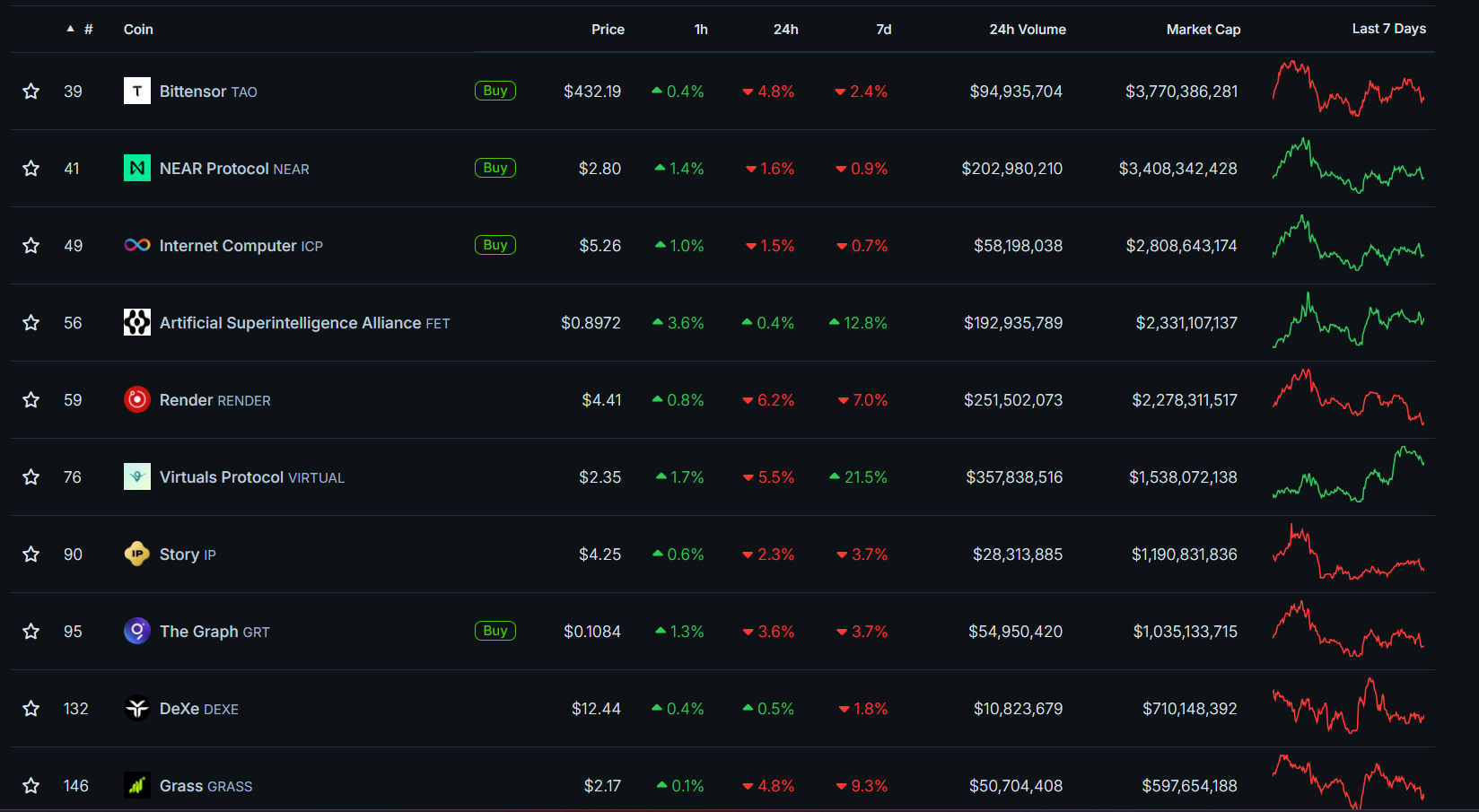Sort table by Price column

click(x=608, y=30)
